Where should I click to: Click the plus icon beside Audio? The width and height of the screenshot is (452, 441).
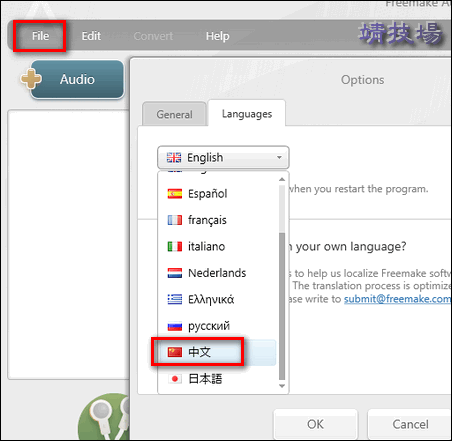pyautogui.click(x=31, y=79)
